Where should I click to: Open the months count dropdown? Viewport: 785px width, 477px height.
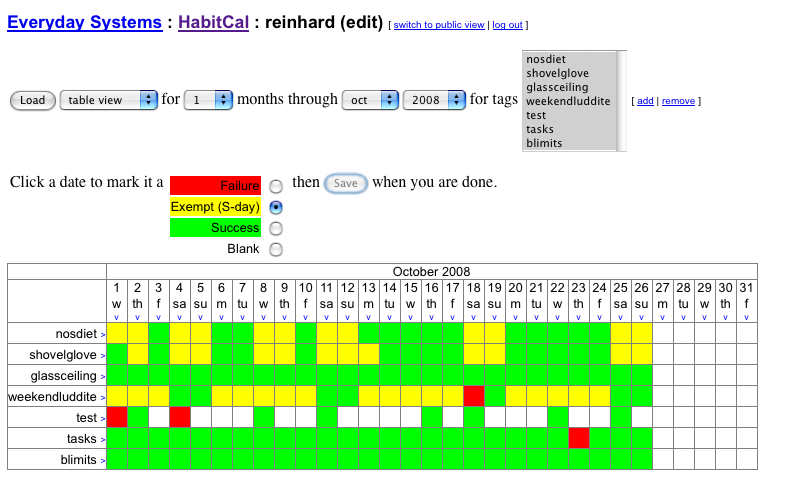tap(209, 100)
